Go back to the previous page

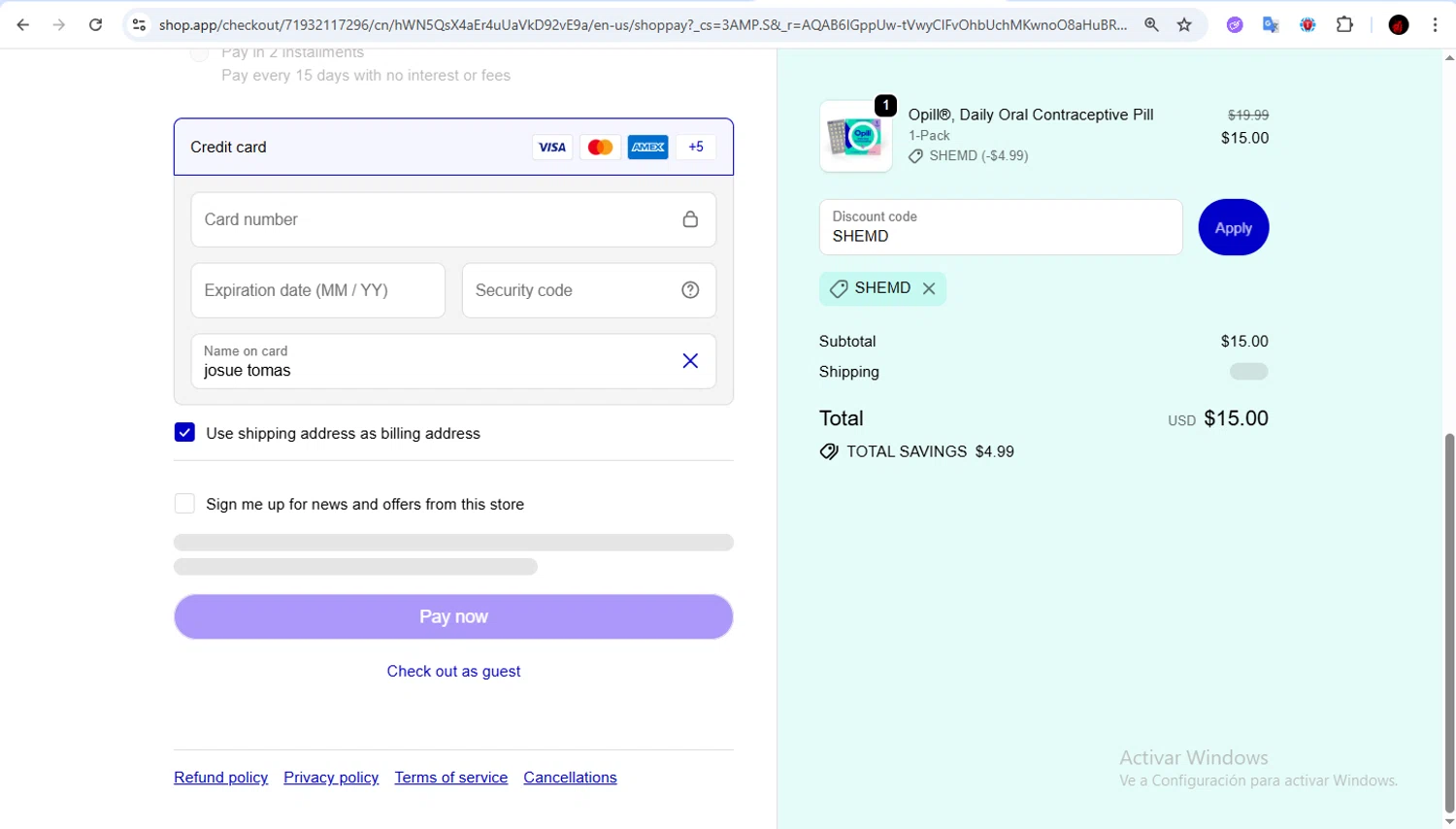23,25
